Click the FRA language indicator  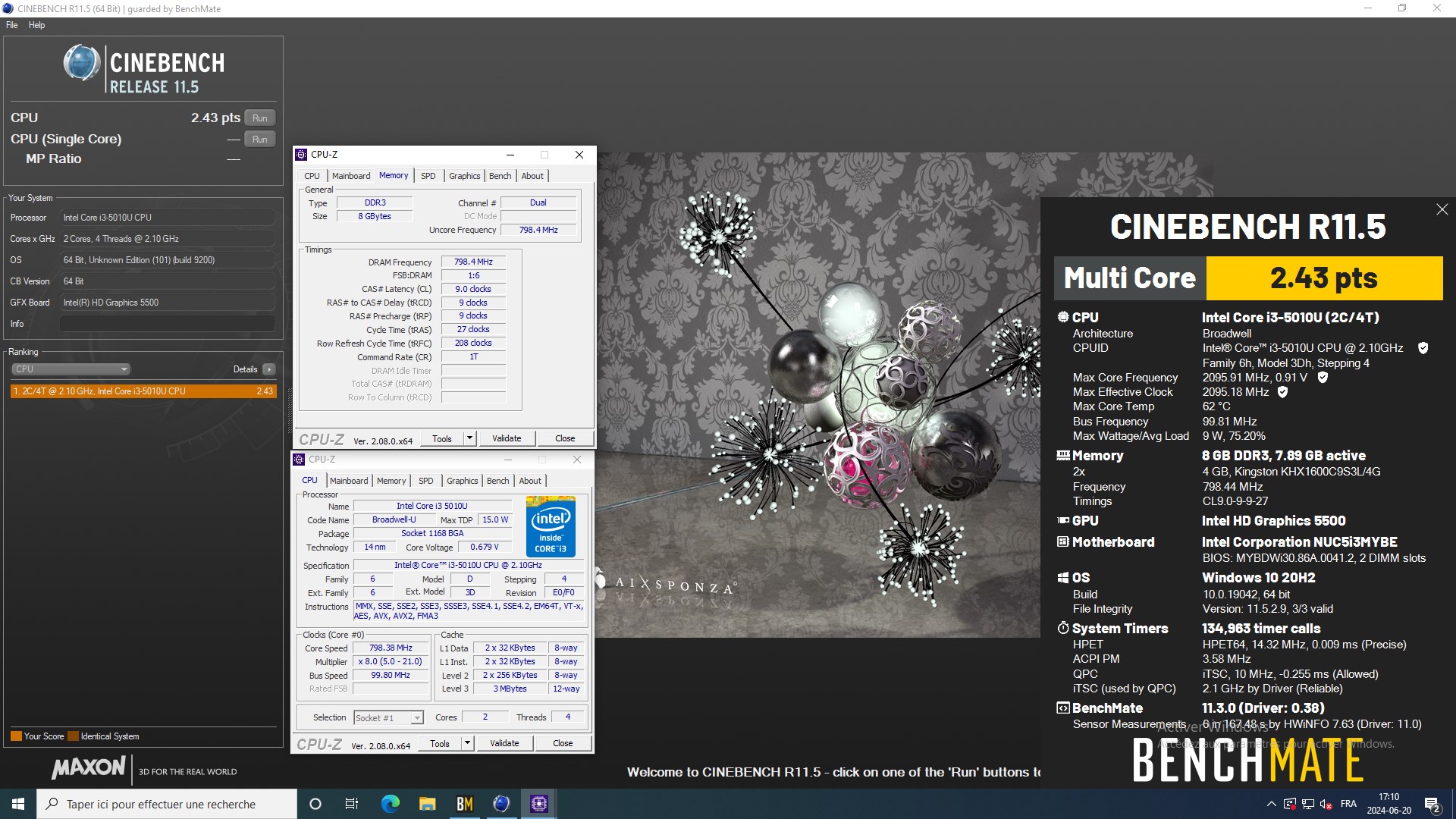click(1348, 804)
